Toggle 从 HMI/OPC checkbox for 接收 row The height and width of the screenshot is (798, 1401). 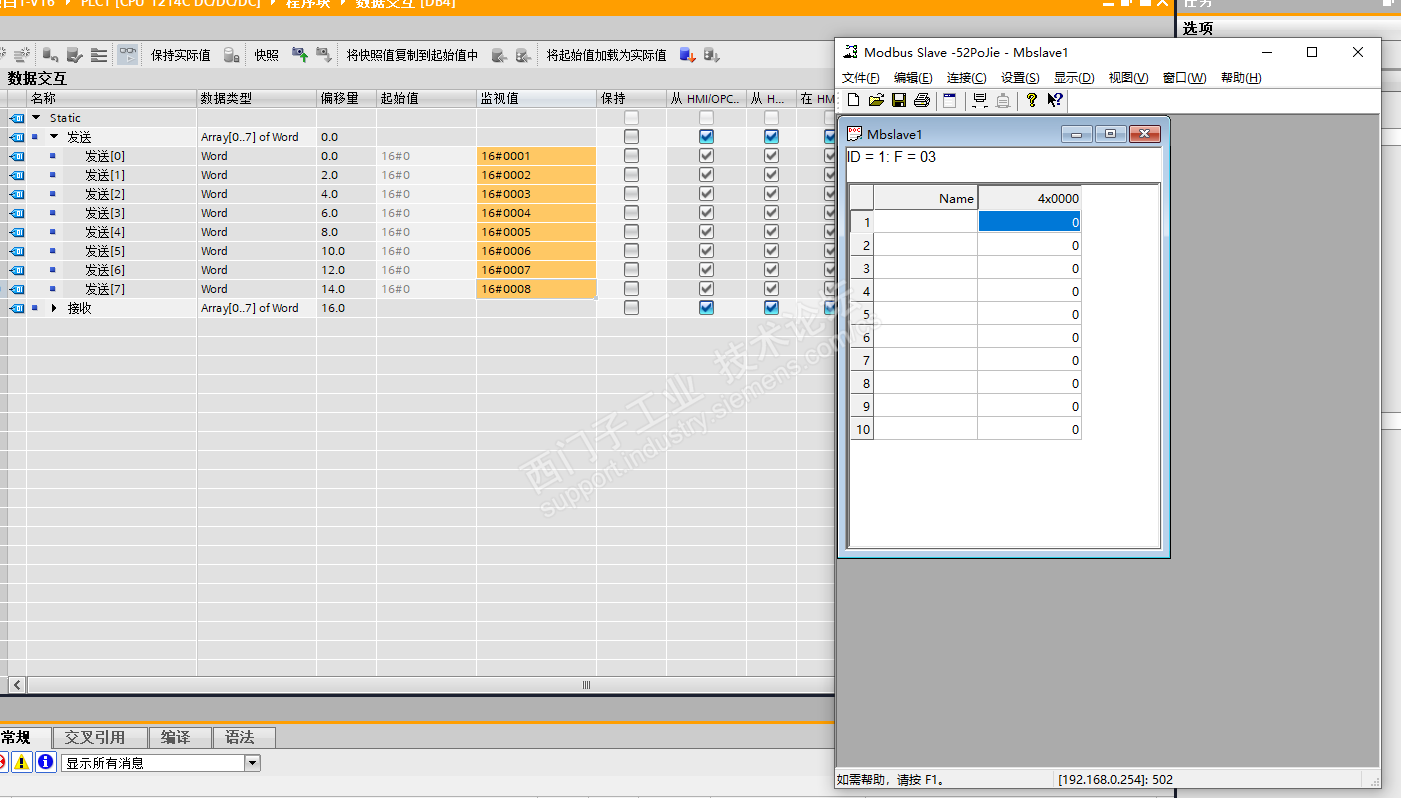click(x=707, y=308)
